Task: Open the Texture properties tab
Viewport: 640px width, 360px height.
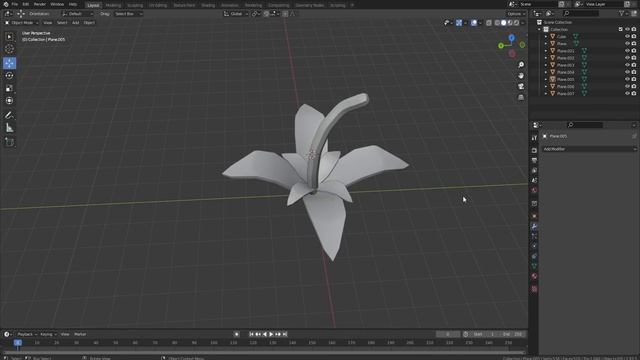Action: pos(534,289)
